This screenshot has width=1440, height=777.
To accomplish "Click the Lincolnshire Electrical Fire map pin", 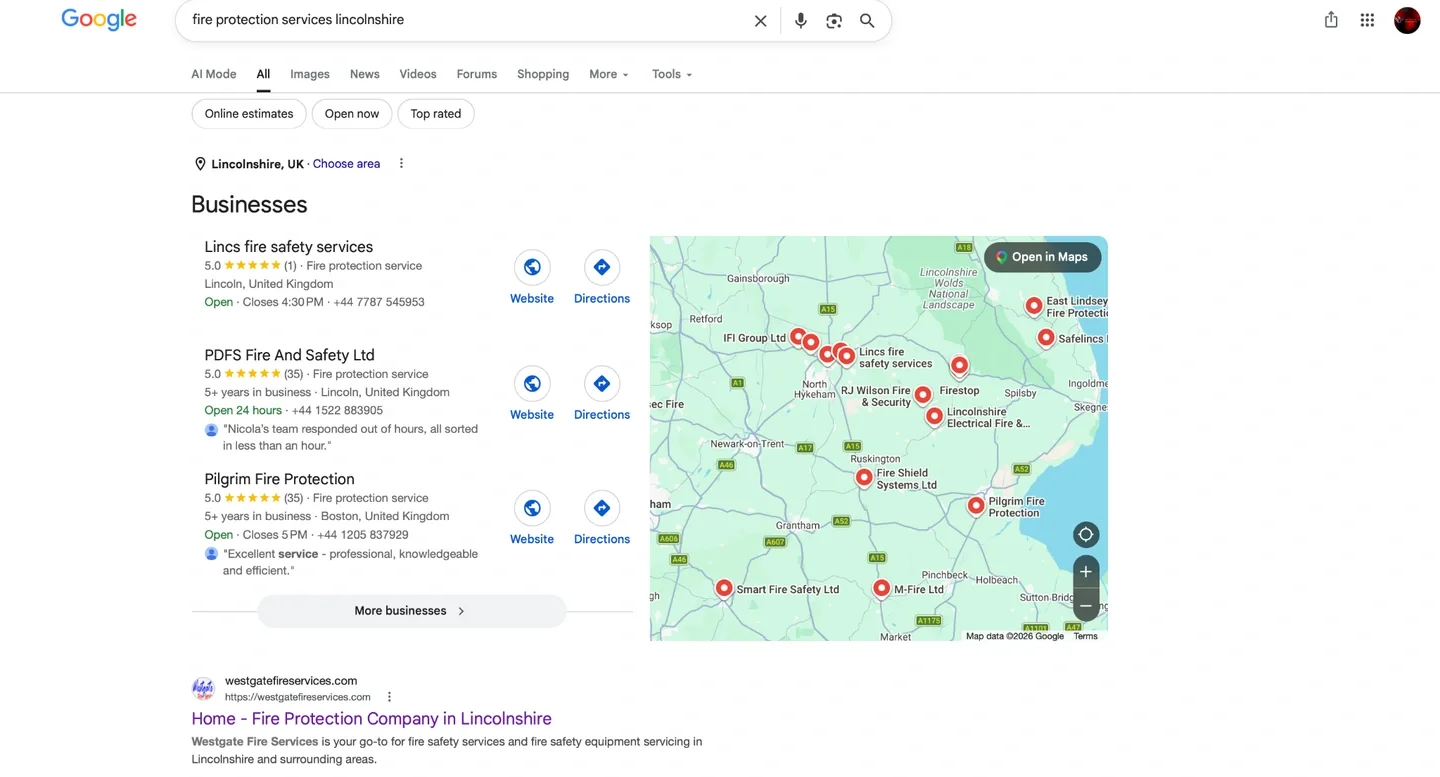I will pos(934,415).
